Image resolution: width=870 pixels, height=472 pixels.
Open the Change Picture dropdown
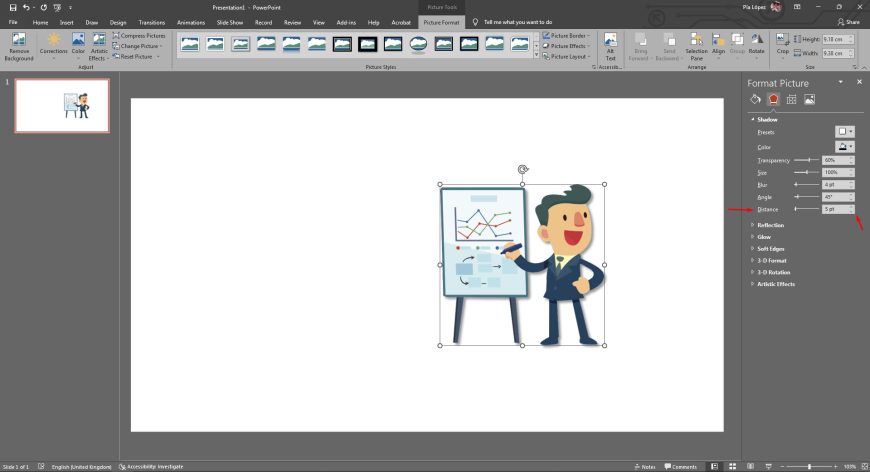138,46
